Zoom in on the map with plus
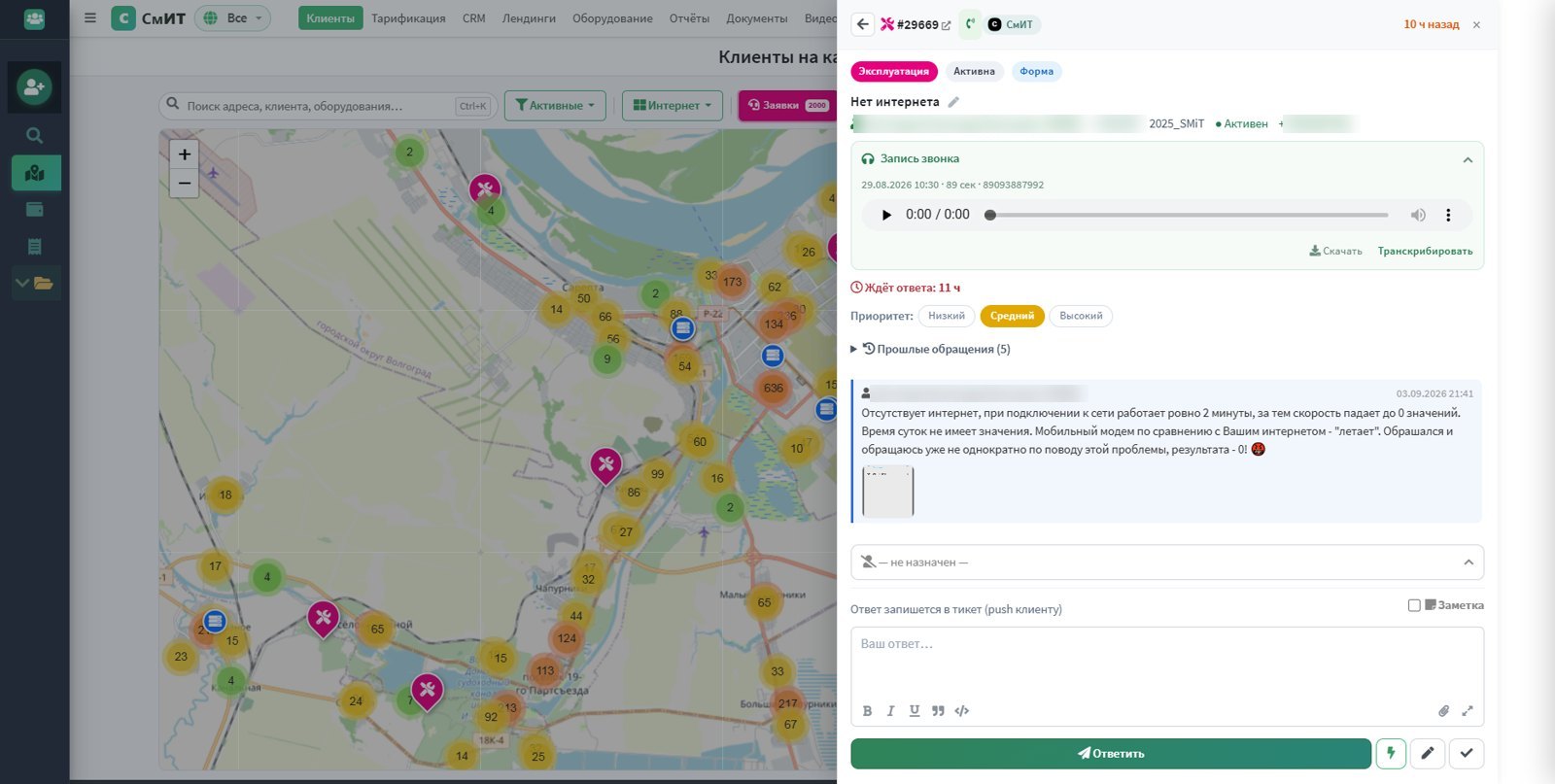Image resolution: width=1555 pixels, height=784 pixels. pos(185,153)
